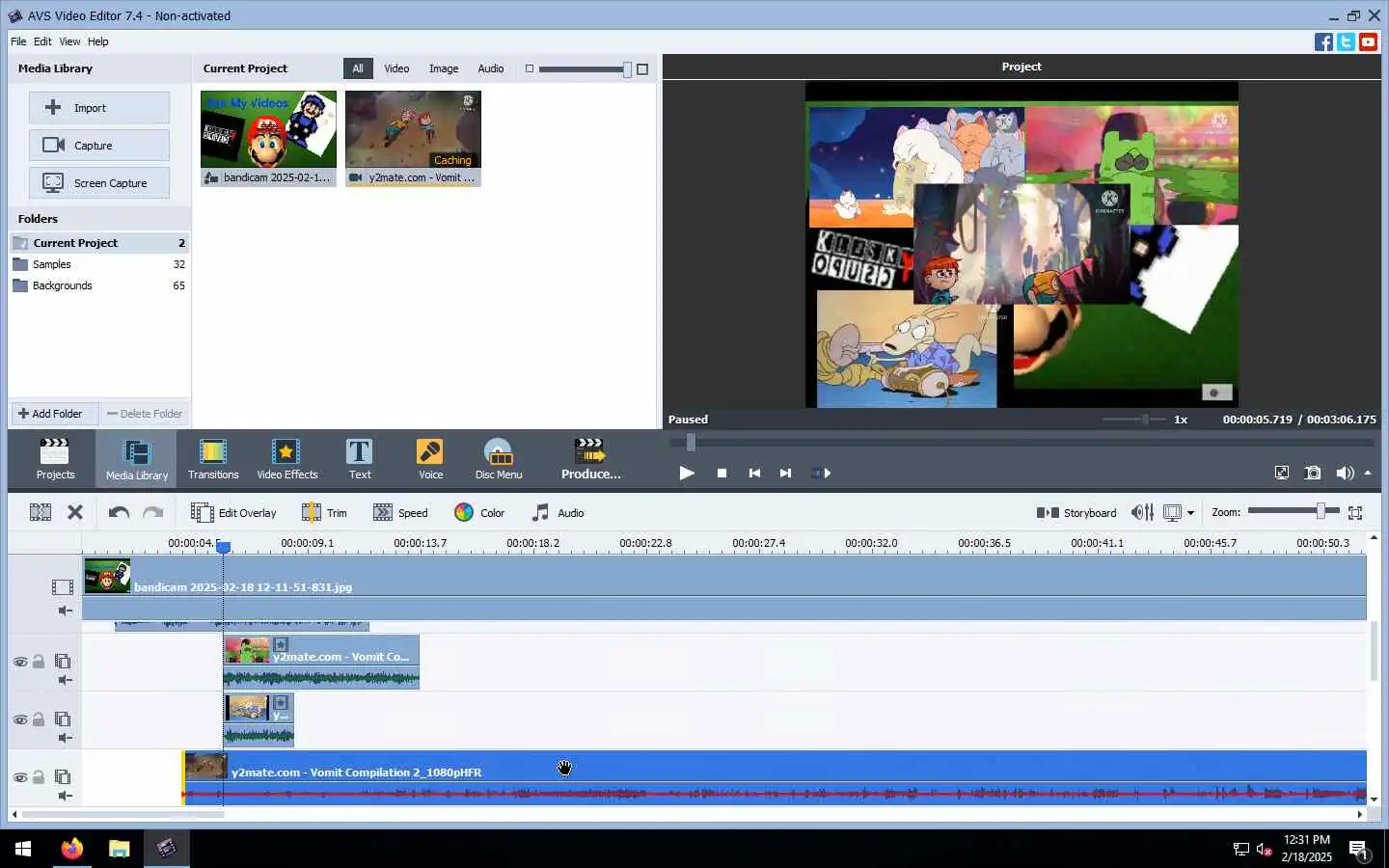Viewport: 1389px width, 868px height.
Task: Hide the first overlay track using eye icon
Action: [x=19, y=662]
